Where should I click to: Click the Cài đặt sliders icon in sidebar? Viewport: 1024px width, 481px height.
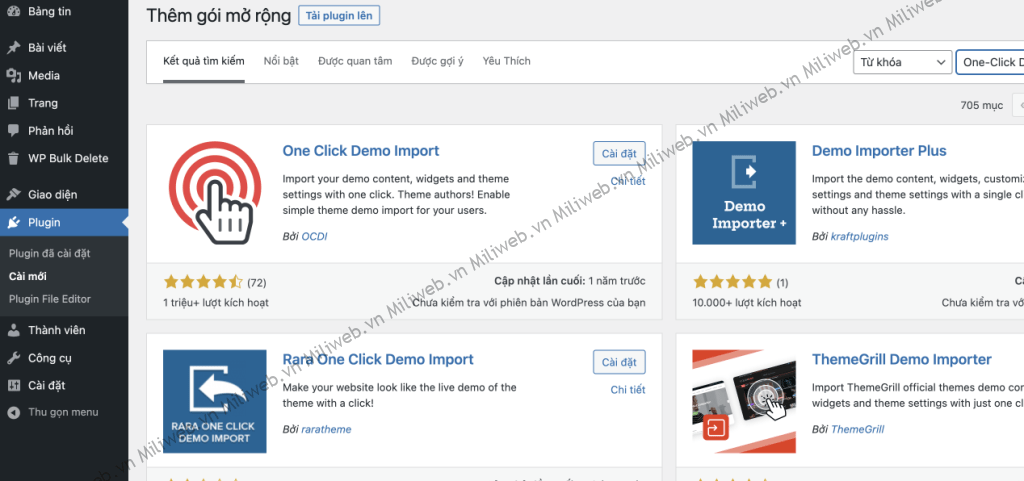(x=14, y=386)
